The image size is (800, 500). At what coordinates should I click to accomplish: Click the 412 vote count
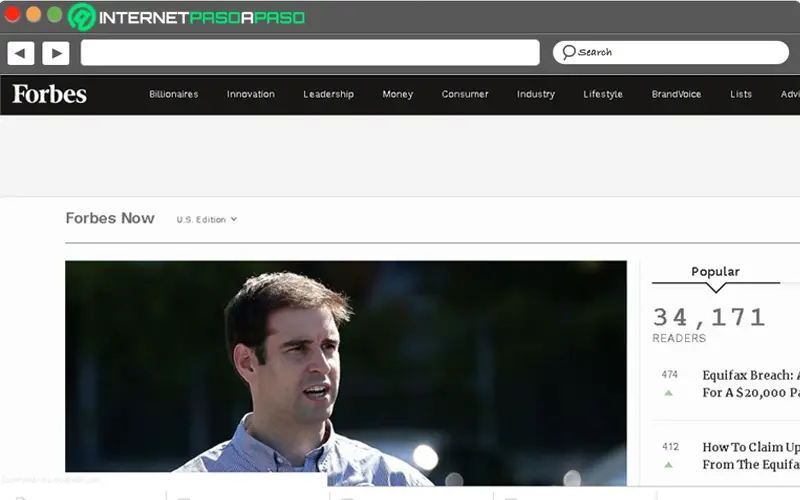coord(670,447)
